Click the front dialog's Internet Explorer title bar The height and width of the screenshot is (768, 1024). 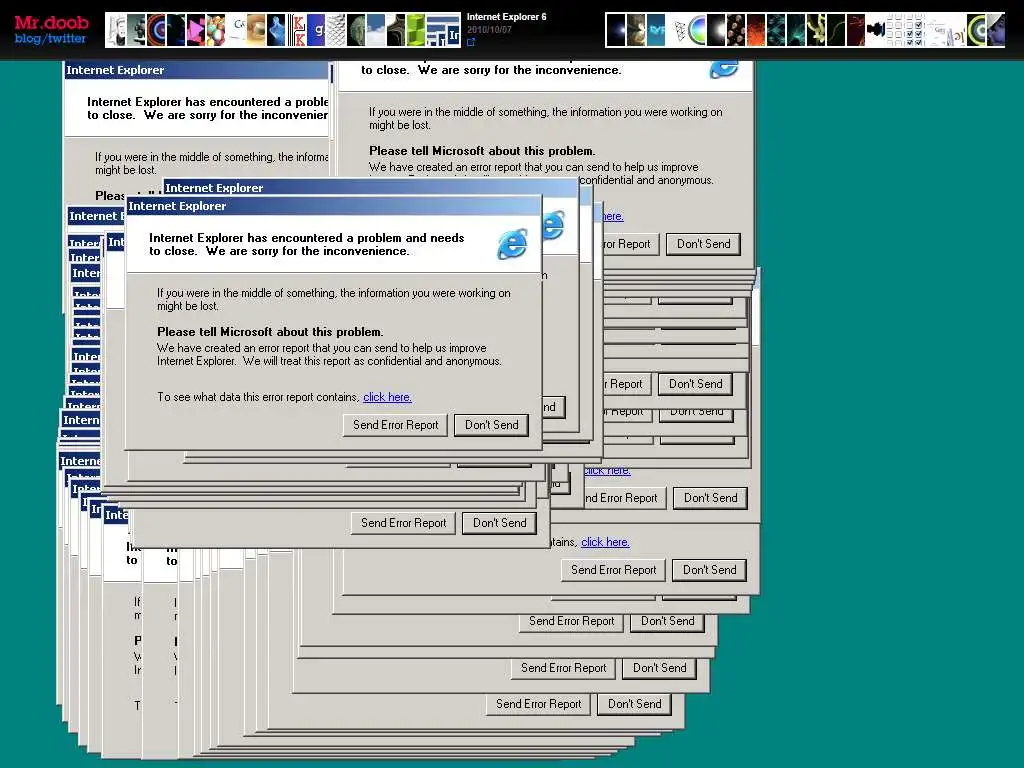tap(333, 206)
